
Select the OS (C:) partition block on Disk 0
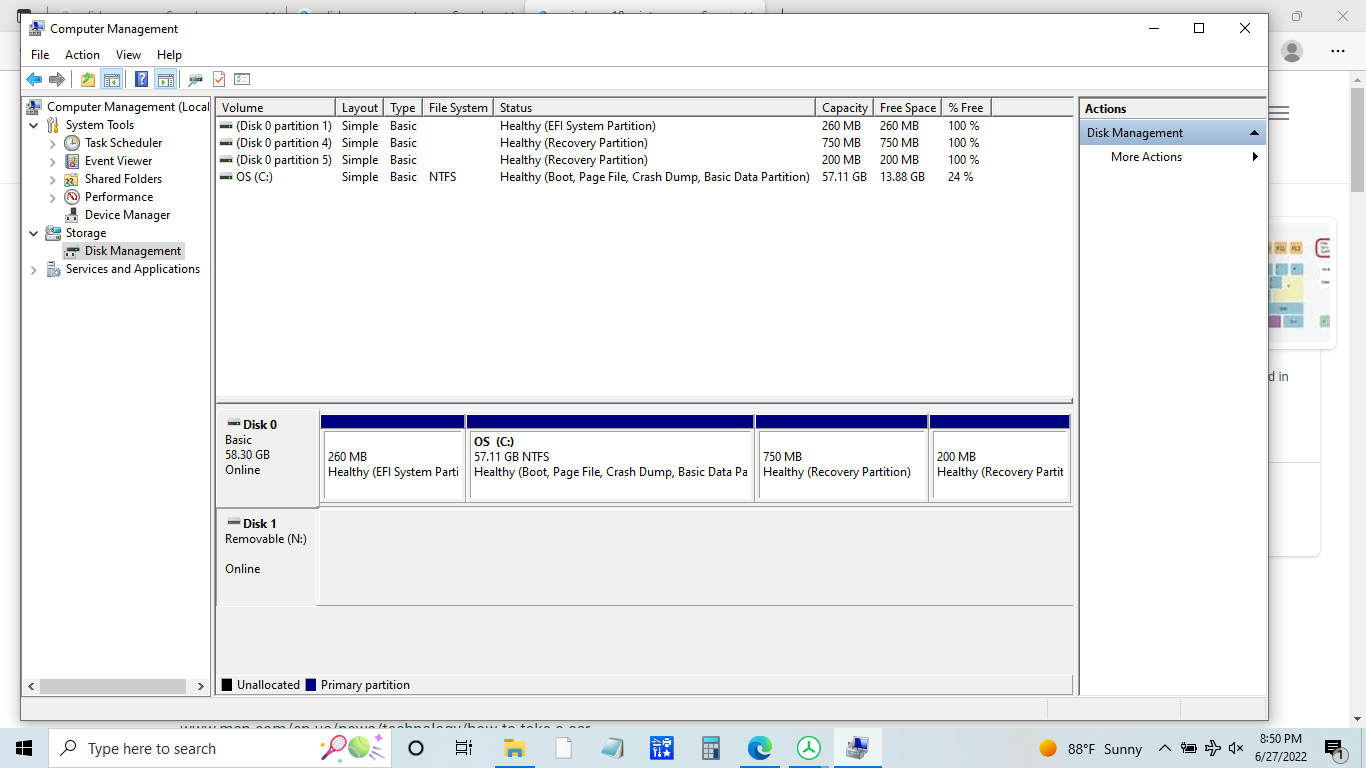click(610, 465)
